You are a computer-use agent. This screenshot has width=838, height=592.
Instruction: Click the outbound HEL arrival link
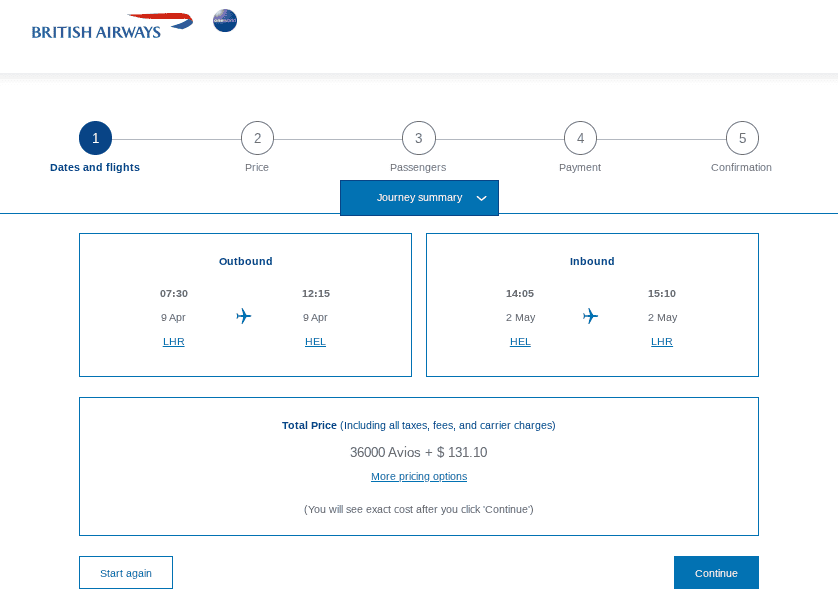pyautogui.click(x=315, y=341)
